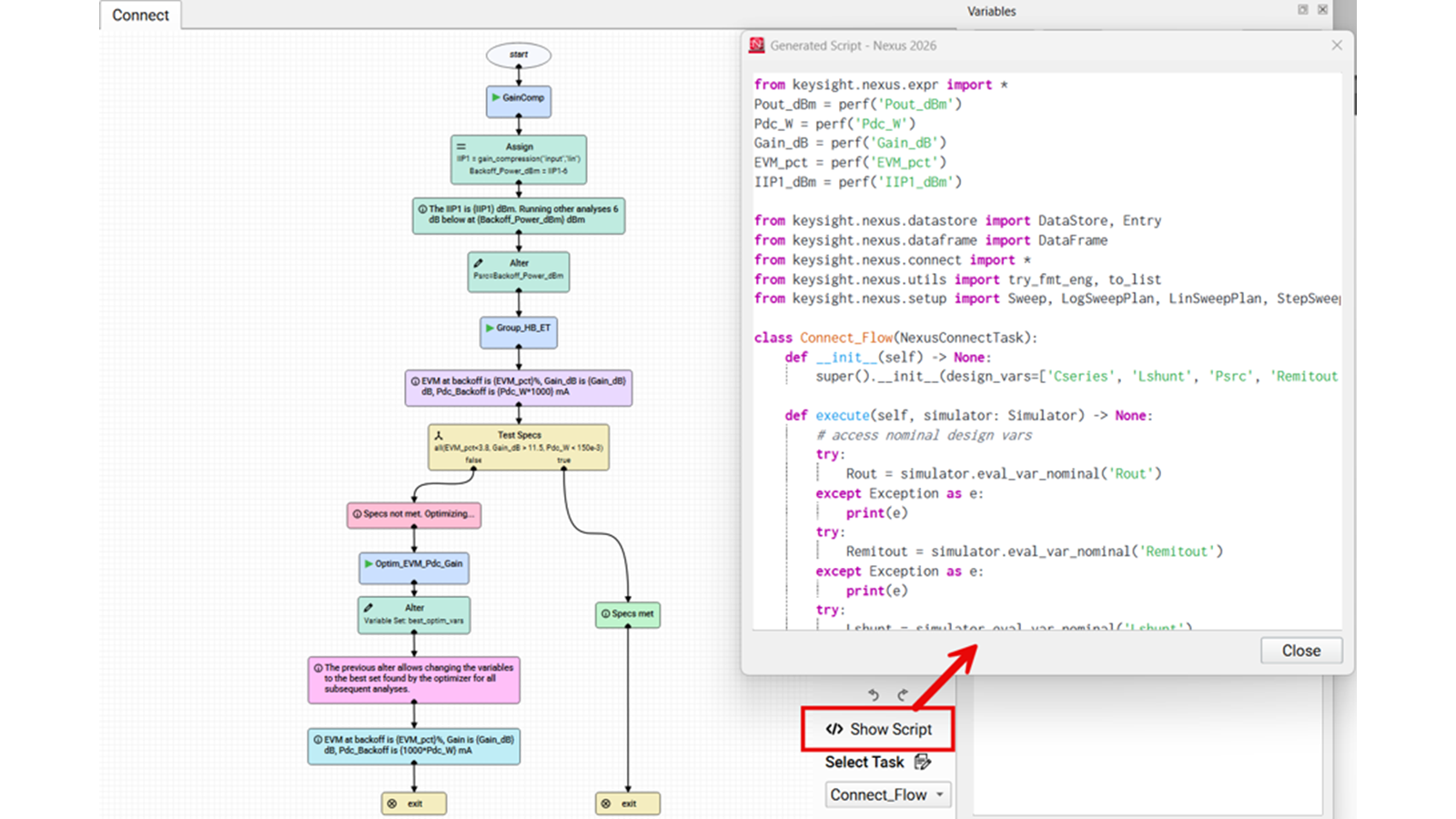Select the start node in the flow
Image resolution: width=1456 pixels, height=819 pixels.
(519, 55)
